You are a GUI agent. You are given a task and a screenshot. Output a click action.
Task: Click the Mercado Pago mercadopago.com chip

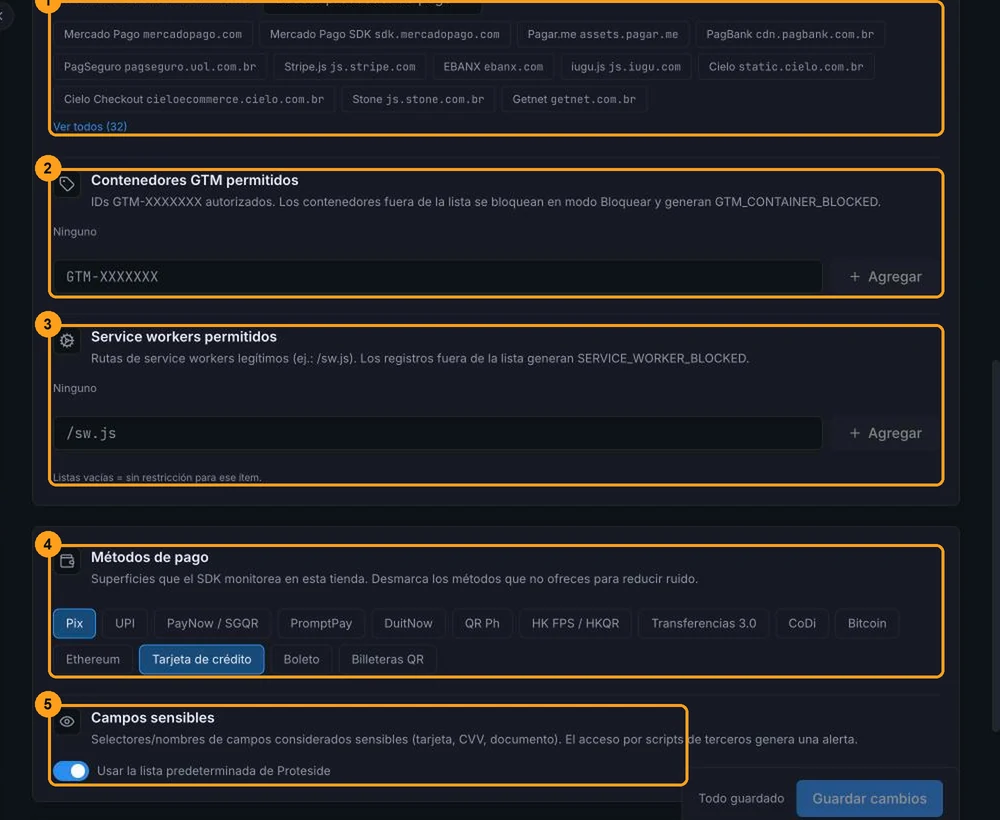(x=153, y=34)
